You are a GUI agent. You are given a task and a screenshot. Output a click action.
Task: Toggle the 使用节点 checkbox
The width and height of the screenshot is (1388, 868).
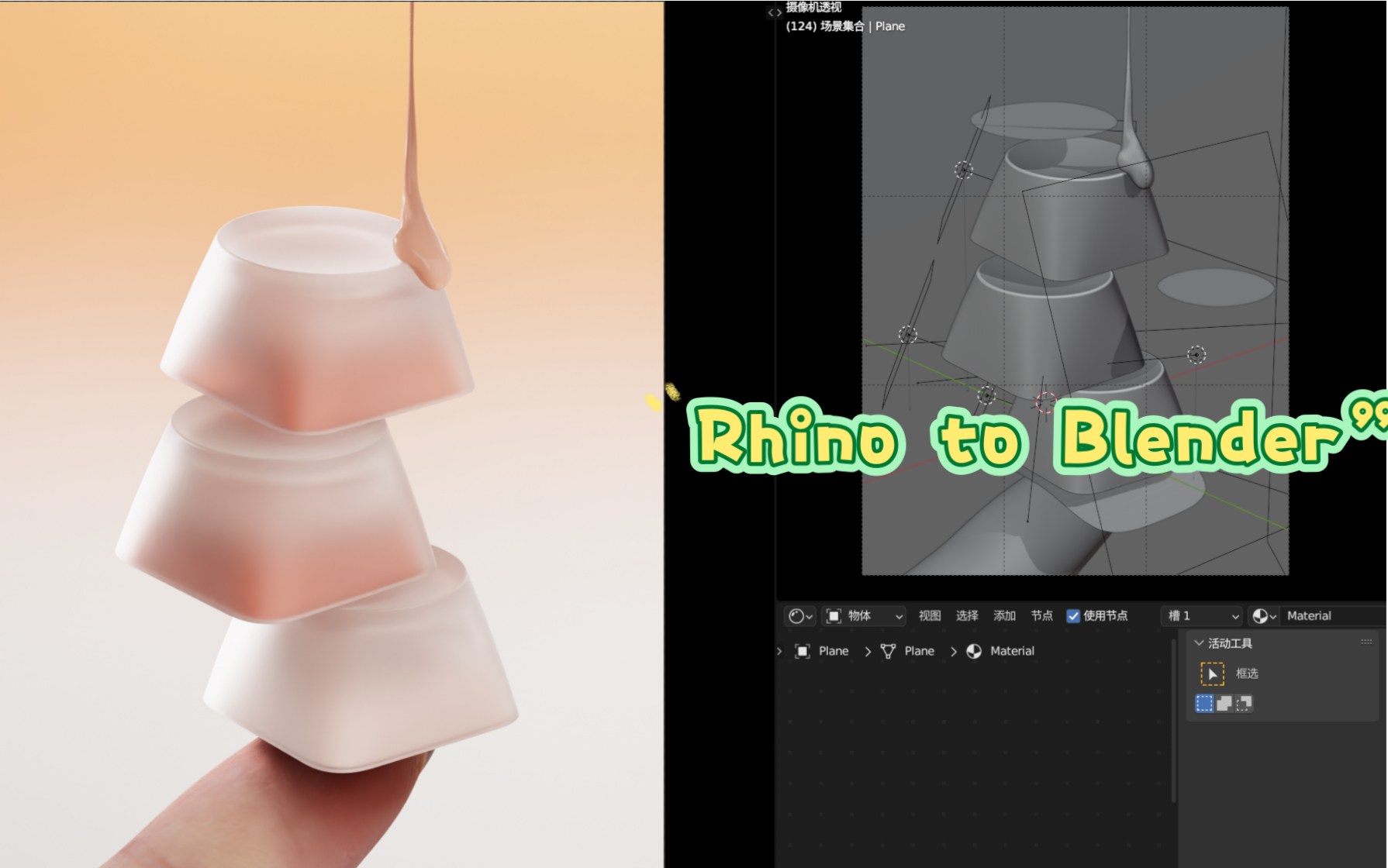[x=1073, y=616]
